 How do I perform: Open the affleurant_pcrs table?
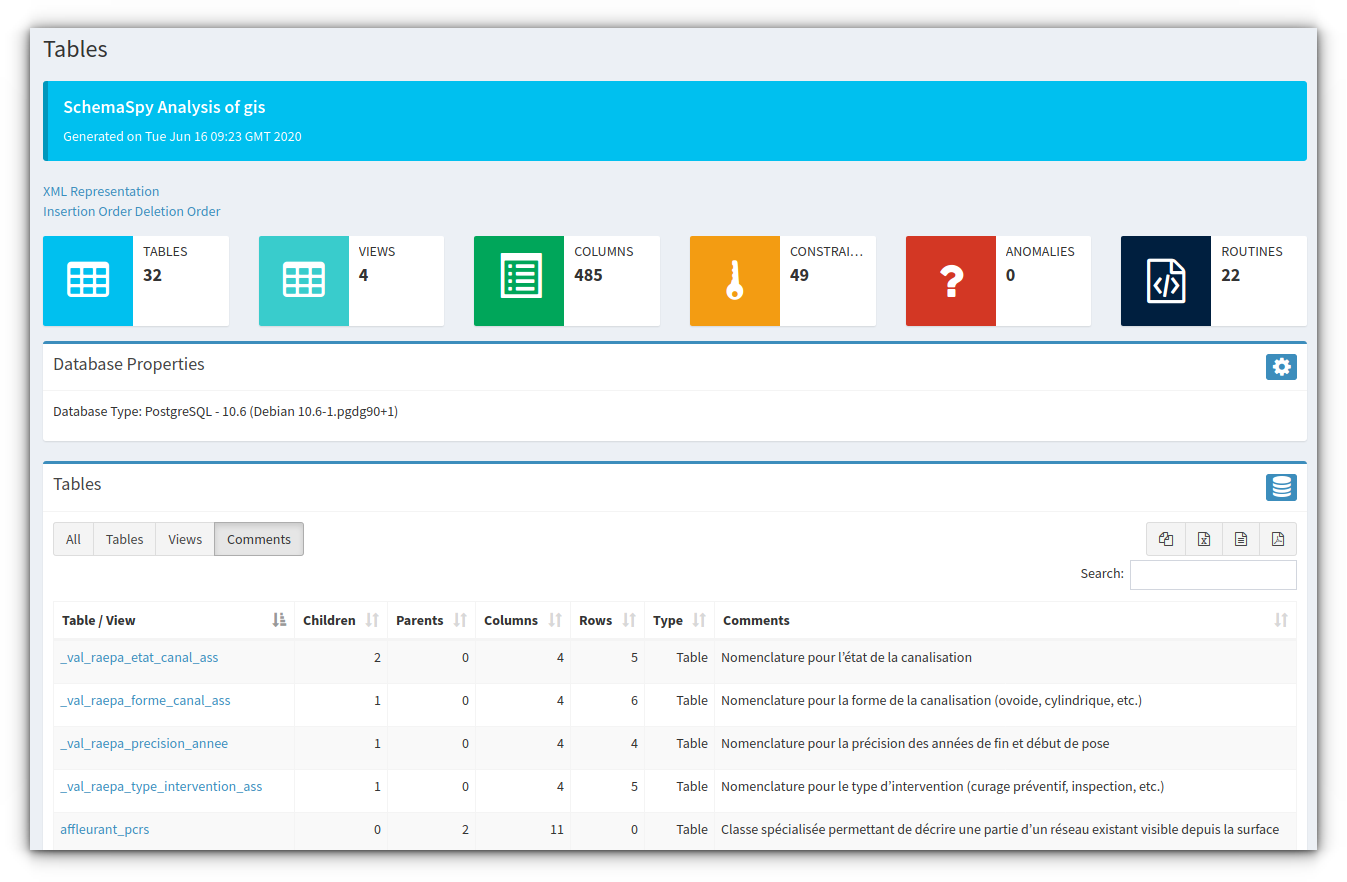click(105, 829)
